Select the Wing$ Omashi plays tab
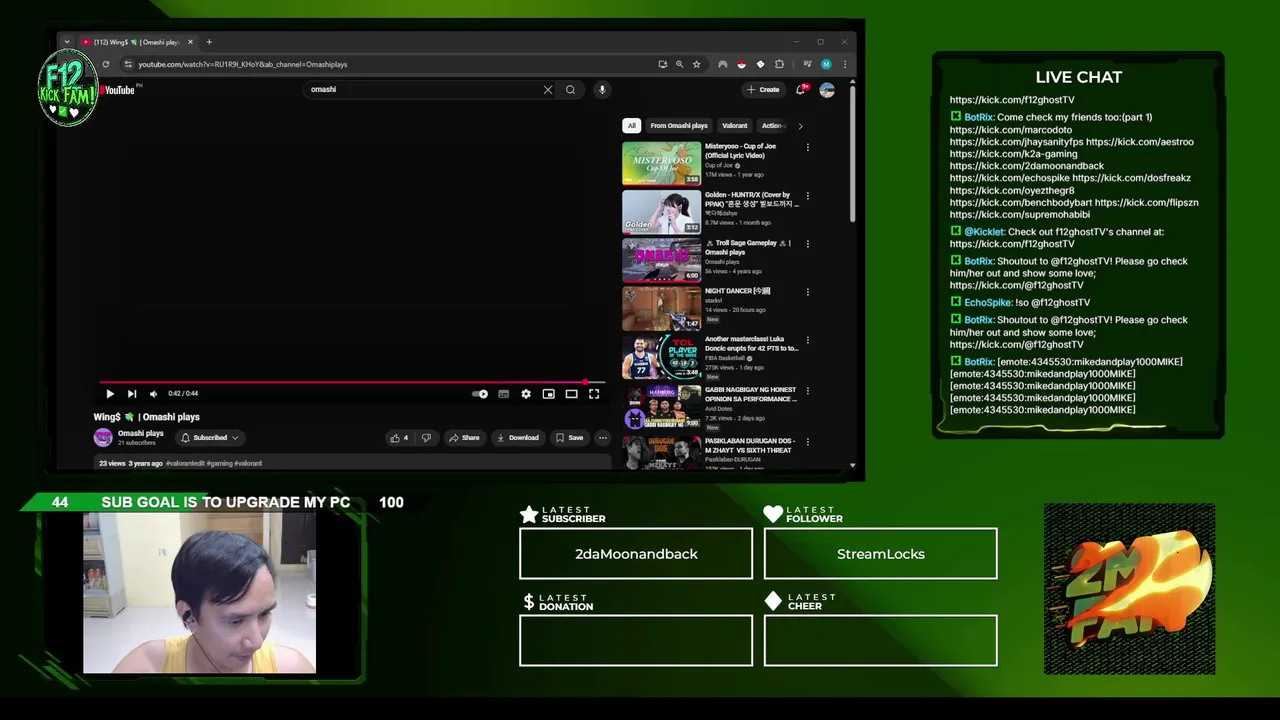Image resolution: width=1280 pixels, height=720 pixels. coord(137,42)
